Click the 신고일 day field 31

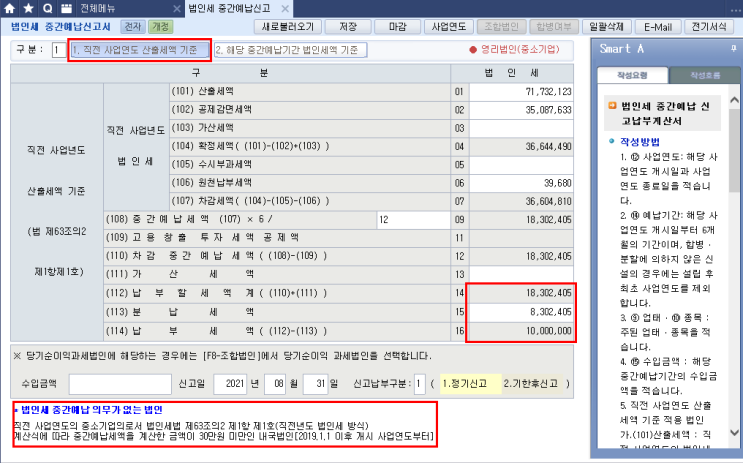point(315,384)
